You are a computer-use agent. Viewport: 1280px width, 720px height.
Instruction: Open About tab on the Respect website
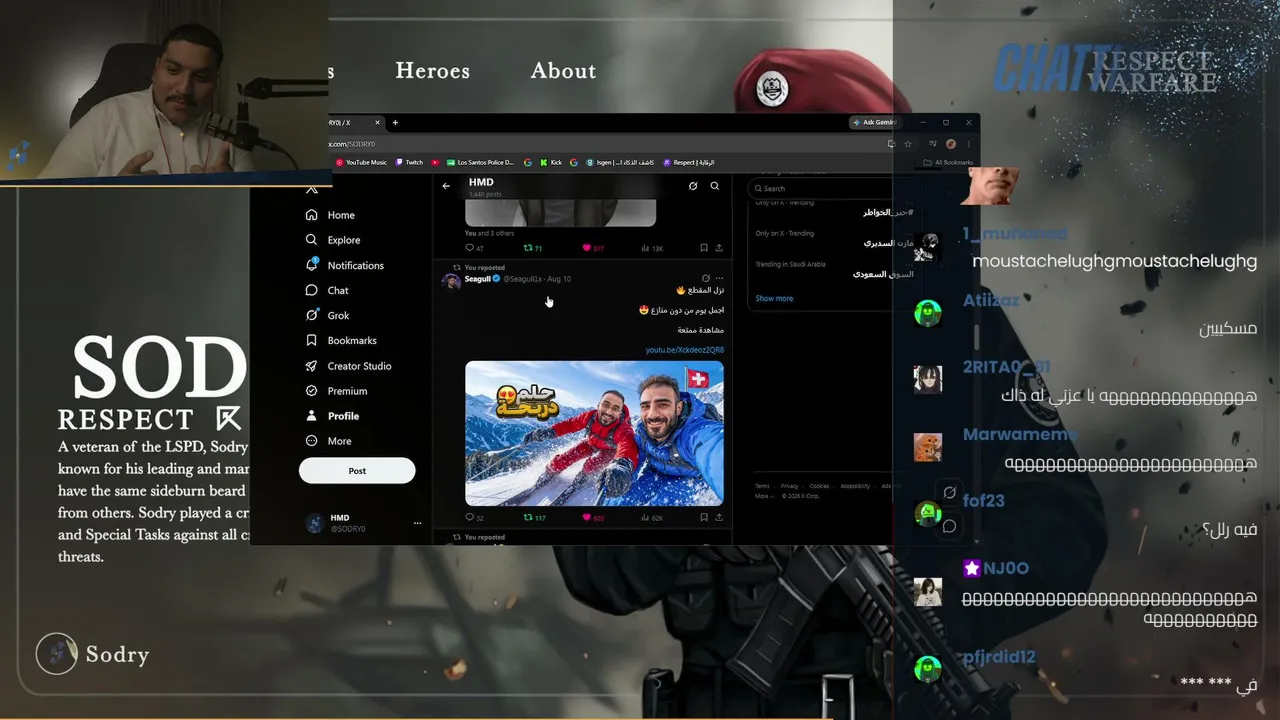(563, 71)
